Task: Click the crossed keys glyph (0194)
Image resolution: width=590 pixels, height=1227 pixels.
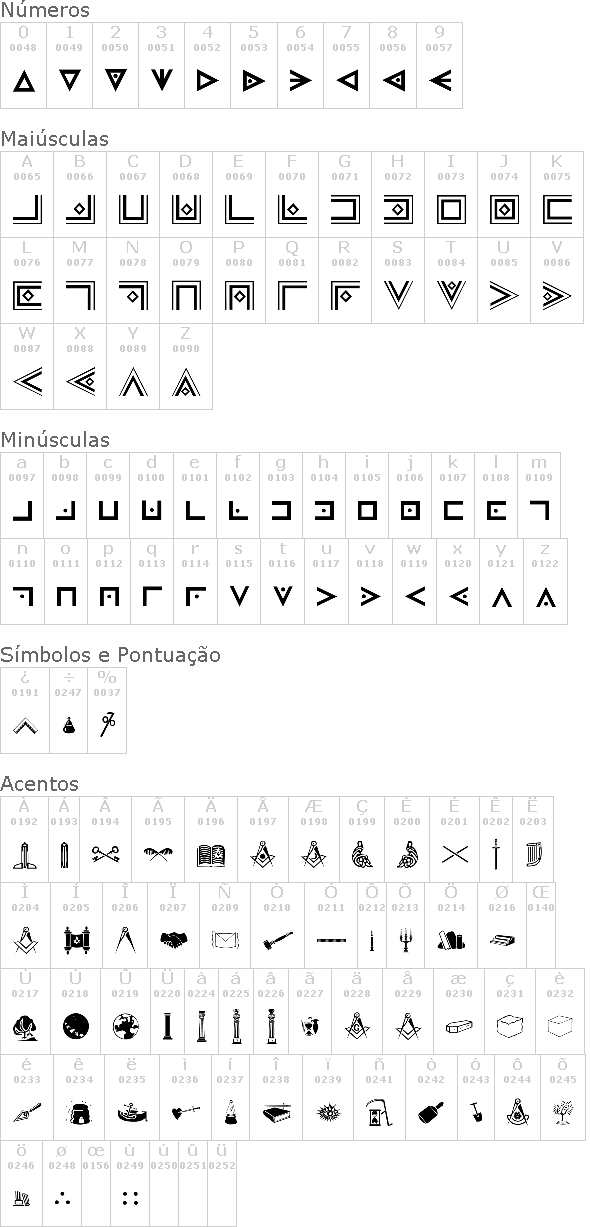Action: click(x=106, y=855)
